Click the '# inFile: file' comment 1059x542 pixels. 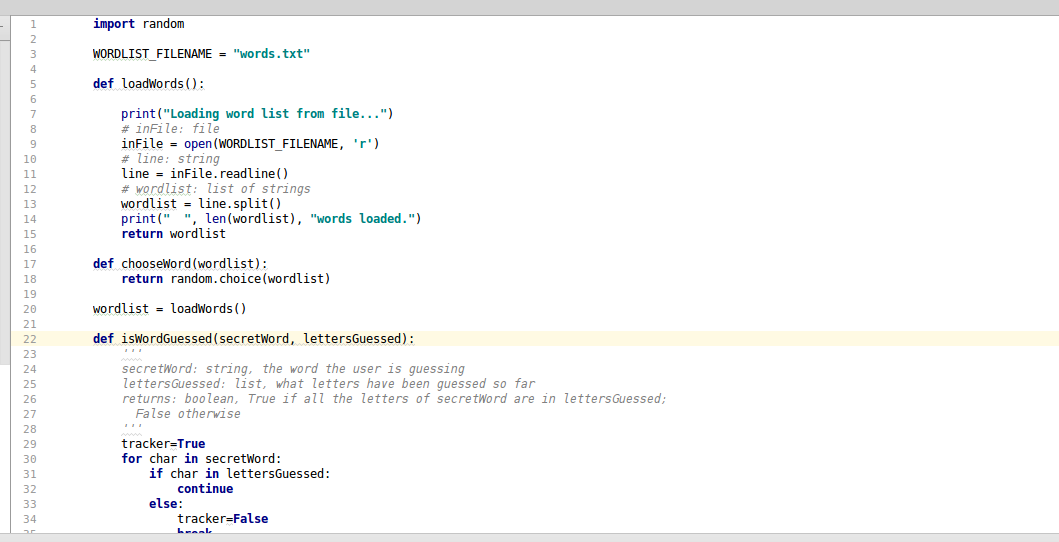tap(170, 129)
